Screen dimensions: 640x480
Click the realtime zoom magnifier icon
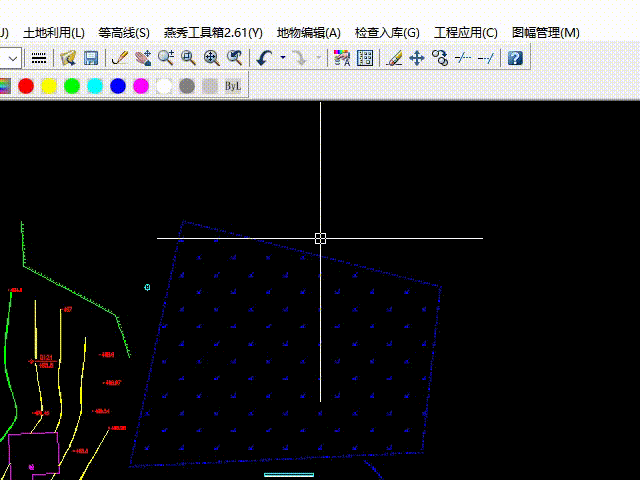point(166,58)
